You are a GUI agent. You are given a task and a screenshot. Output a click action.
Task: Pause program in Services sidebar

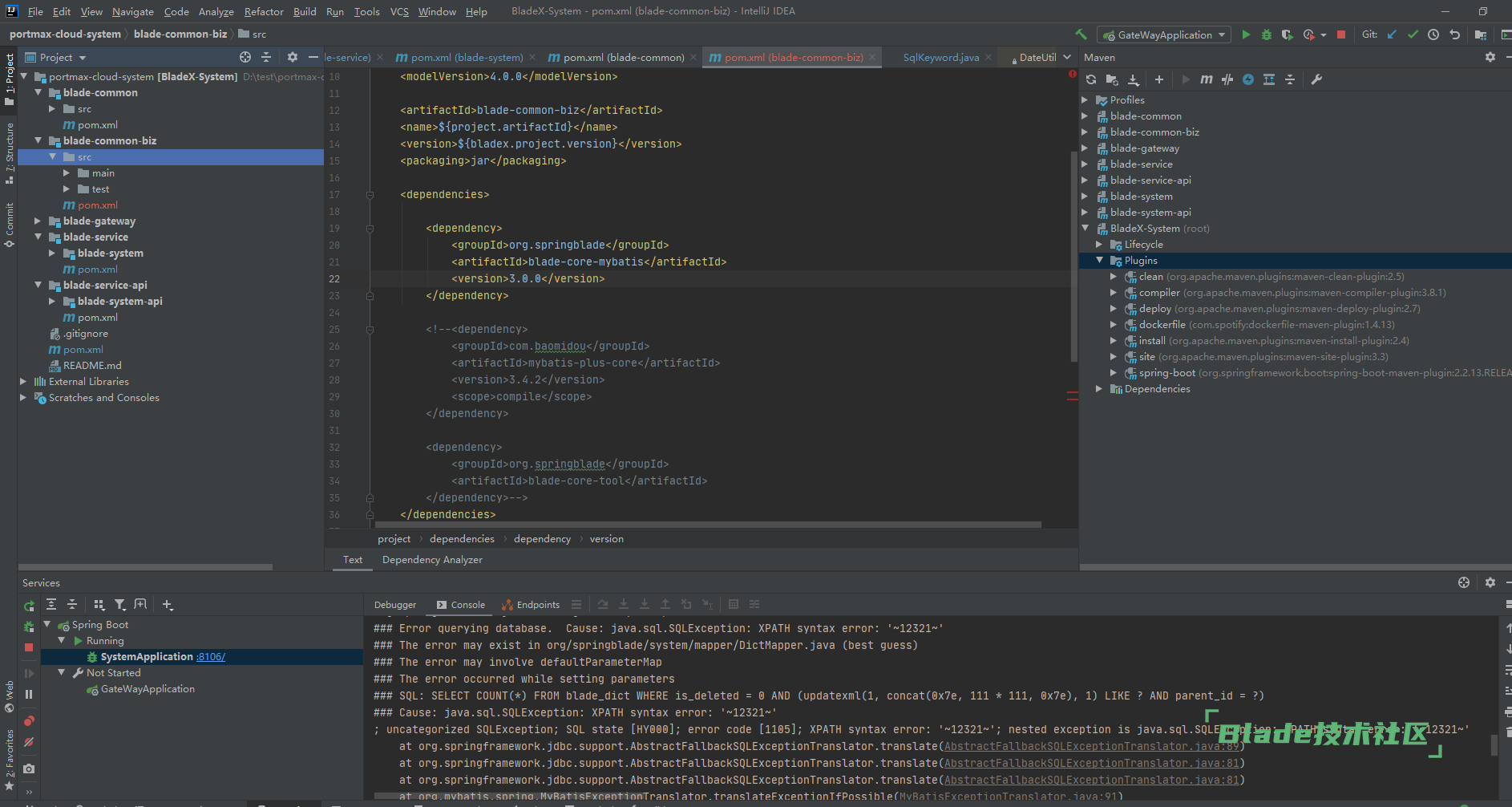point(29,695)
